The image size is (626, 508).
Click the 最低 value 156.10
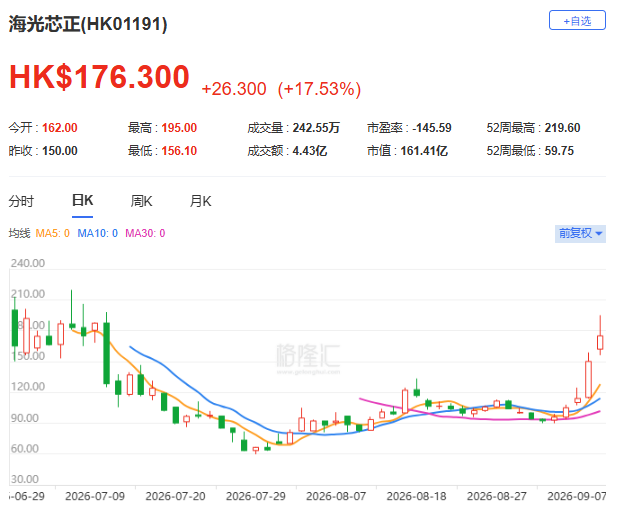179,151
